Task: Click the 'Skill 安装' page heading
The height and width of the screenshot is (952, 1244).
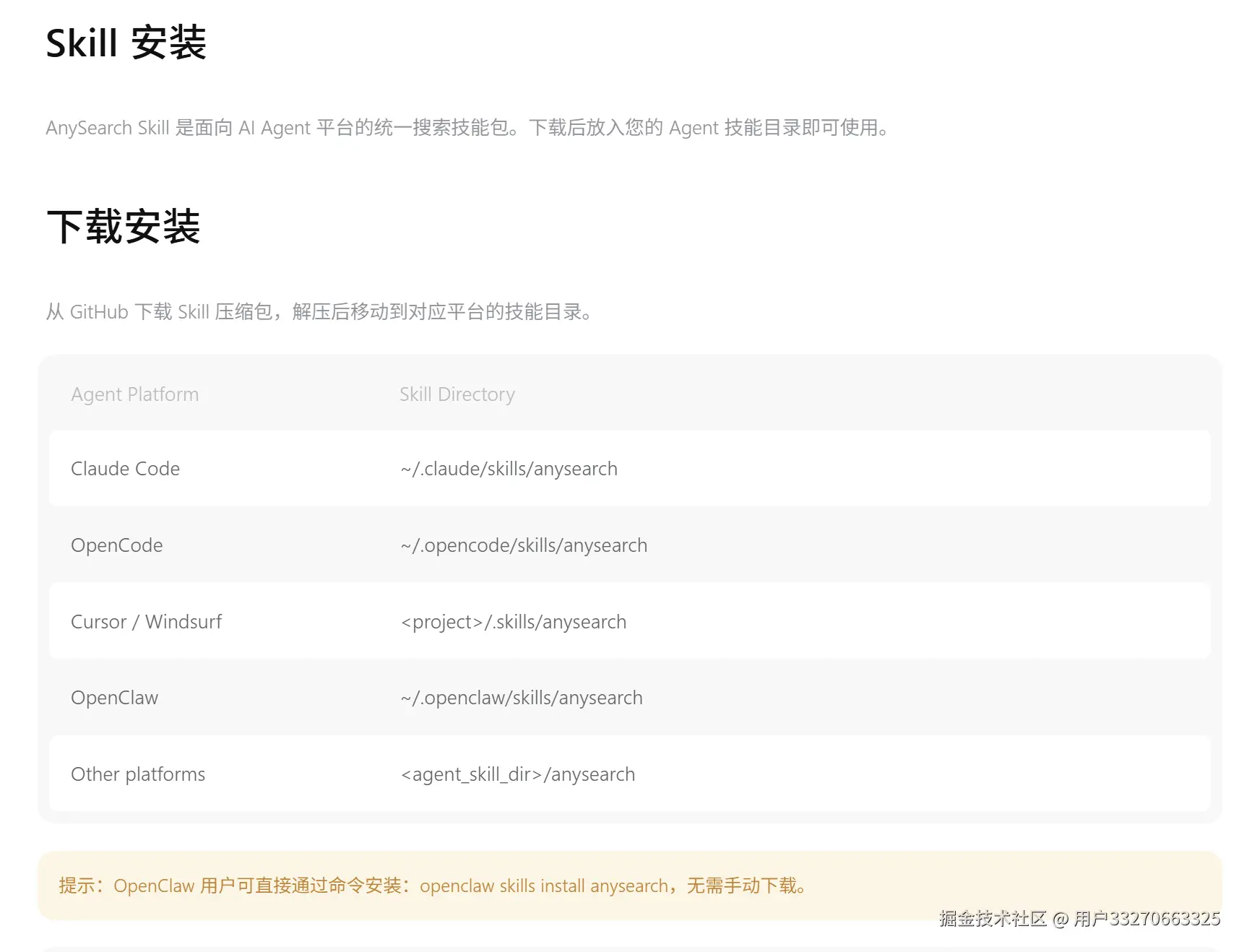Action: (126, 43)
